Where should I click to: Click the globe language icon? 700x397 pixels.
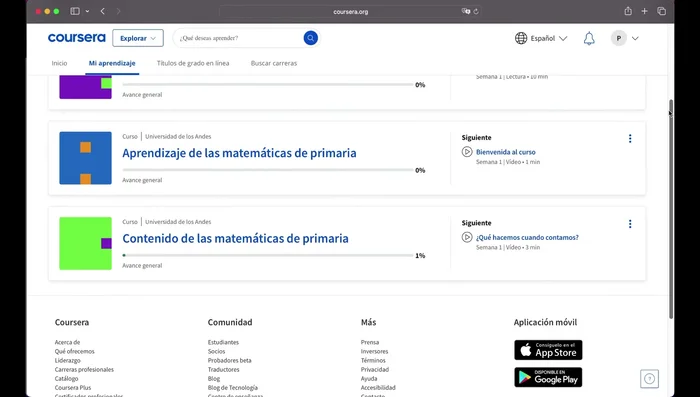(x=521, y=38)
